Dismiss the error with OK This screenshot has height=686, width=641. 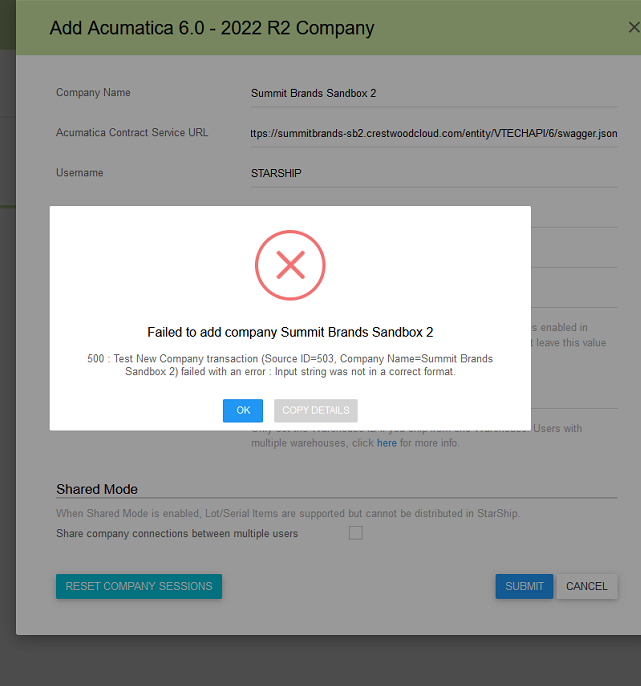(243, 410)
